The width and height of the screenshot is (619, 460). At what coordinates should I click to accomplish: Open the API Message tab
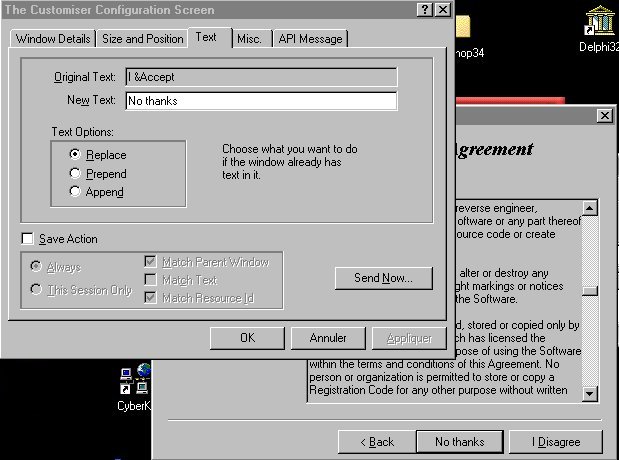pyautogui.click(x=309, y=39)
